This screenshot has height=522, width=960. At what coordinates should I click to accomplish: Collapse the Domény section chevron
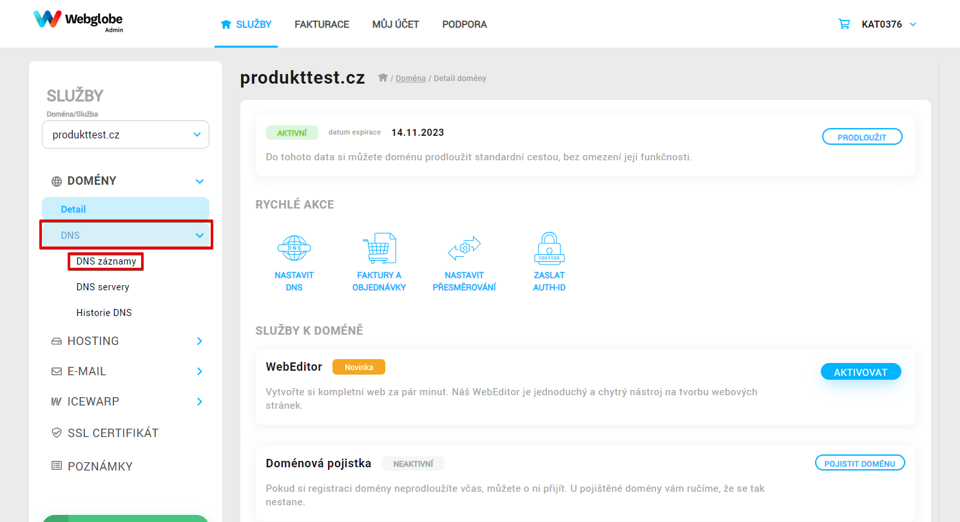tap(200, 181)
